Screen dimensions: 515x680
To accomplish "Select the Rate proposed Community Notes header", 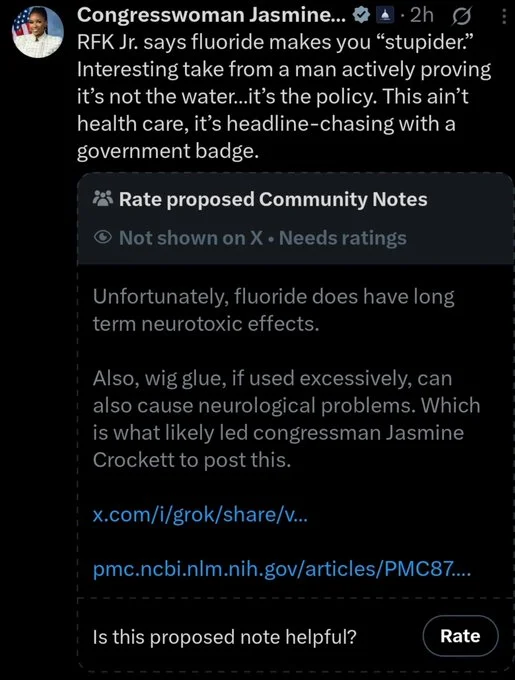I will point(273,199).
